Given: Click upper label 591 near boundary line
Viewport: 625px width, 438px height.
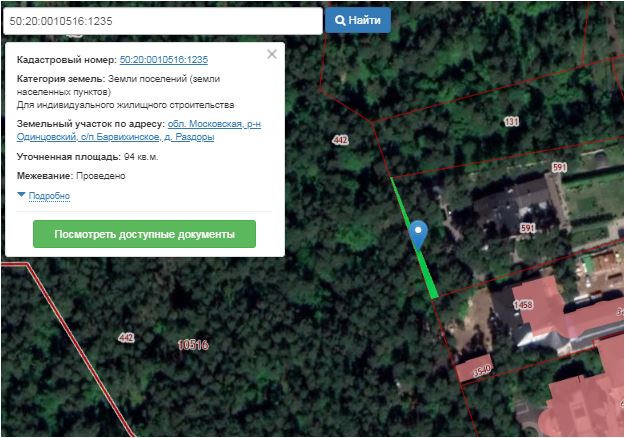Looking at the screenshot, I should (x=559, y=167).
